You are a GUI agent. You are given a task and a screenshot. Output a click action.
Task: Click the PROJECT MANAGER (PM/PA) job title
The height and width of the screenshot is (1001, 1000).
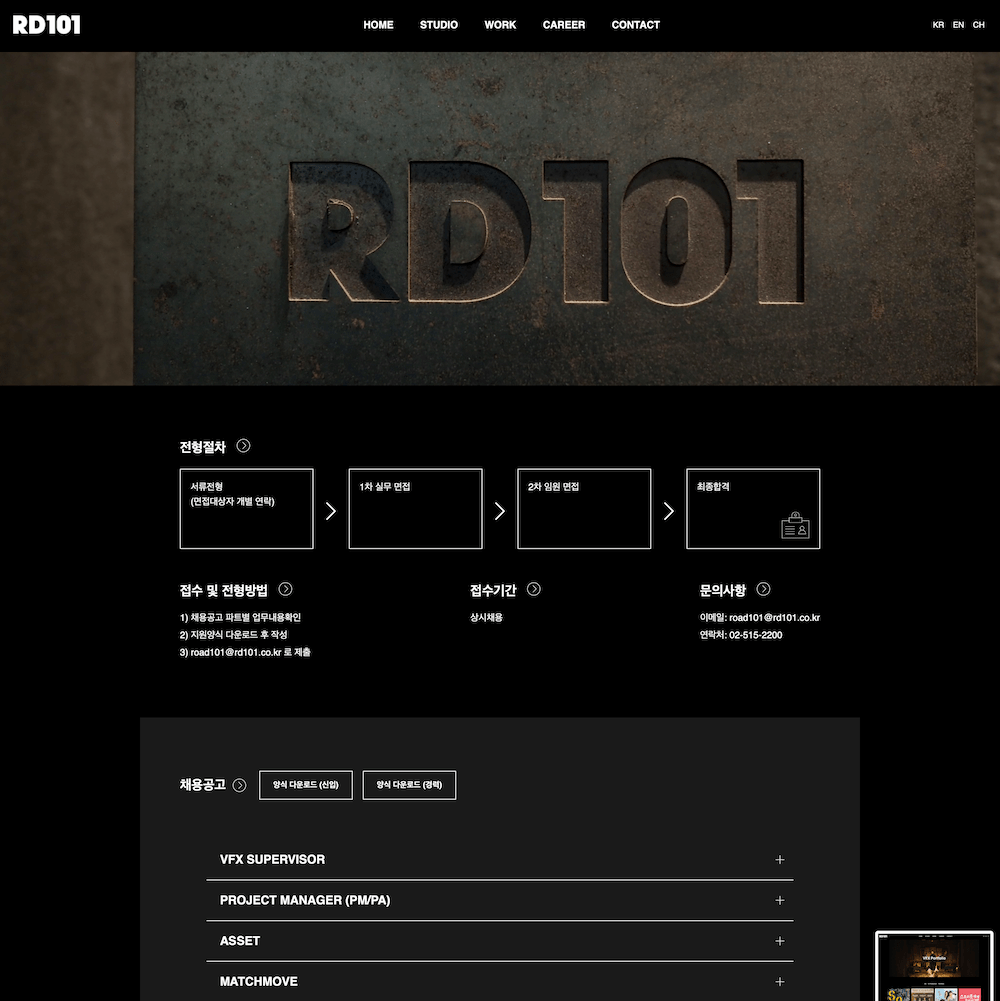305,900
